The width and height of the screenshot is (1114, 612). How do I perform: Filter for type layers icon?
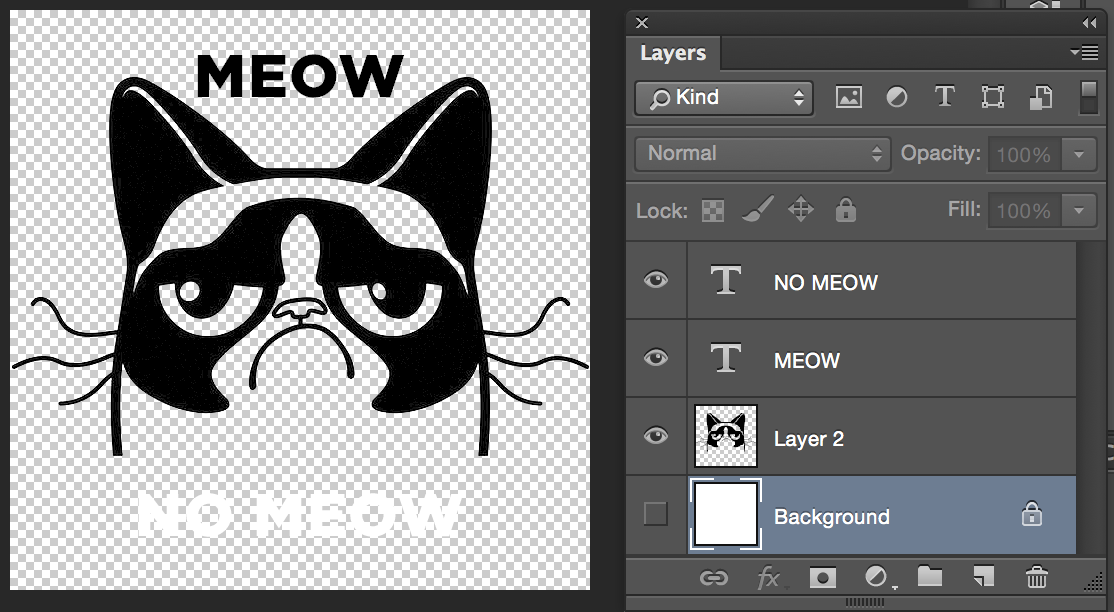(944, 97)
